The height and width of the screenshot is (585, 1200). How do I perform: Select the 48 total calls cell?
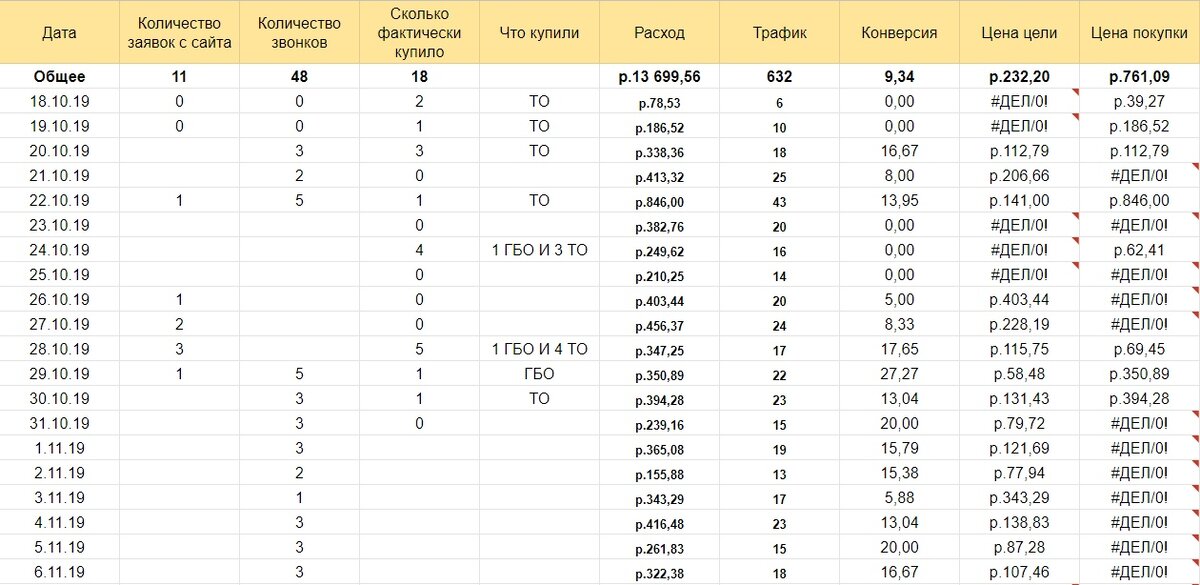296,75
